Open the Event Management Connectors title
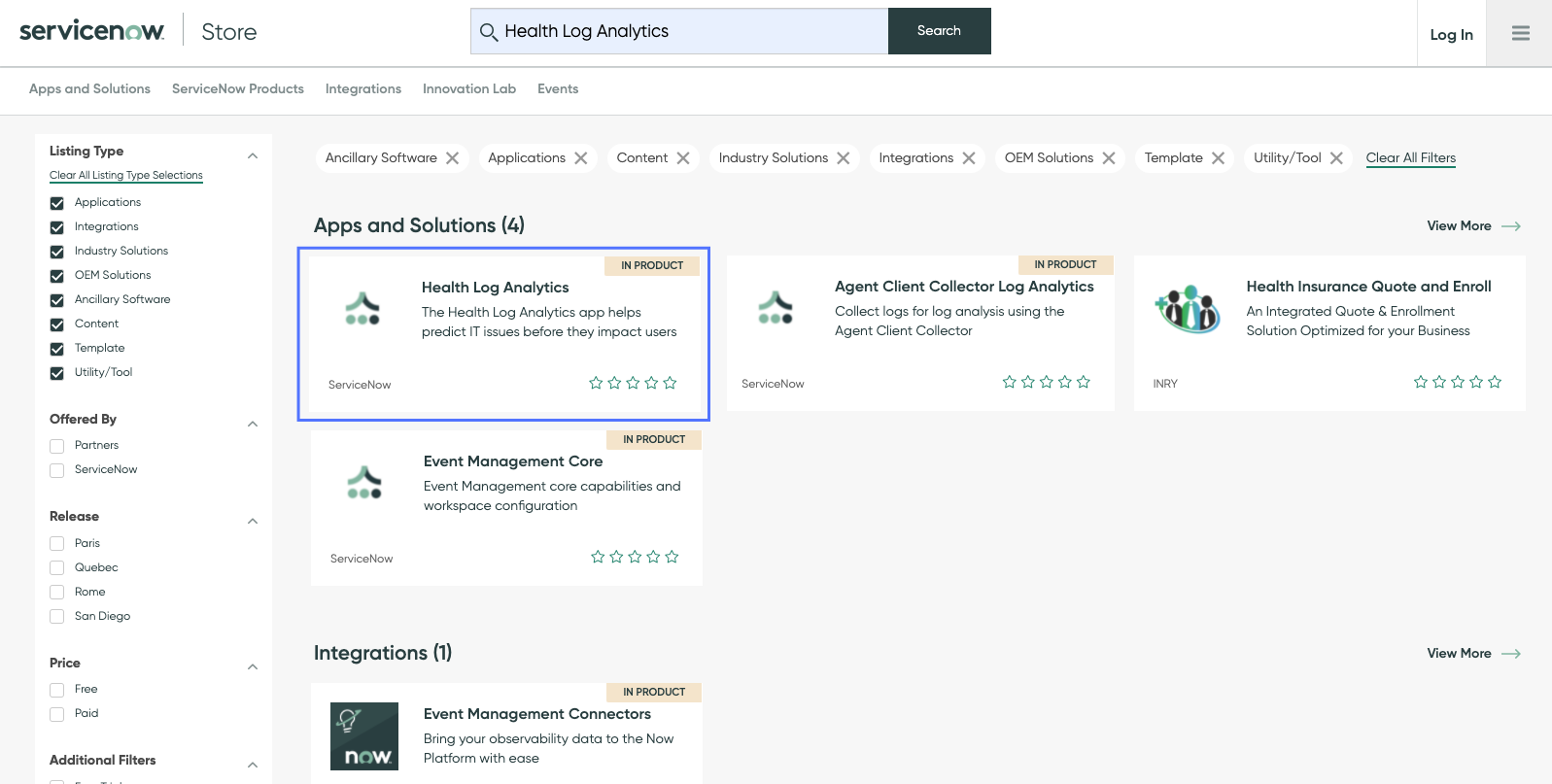The height and width of the screenshot is (784, 1552). [537, 714]
